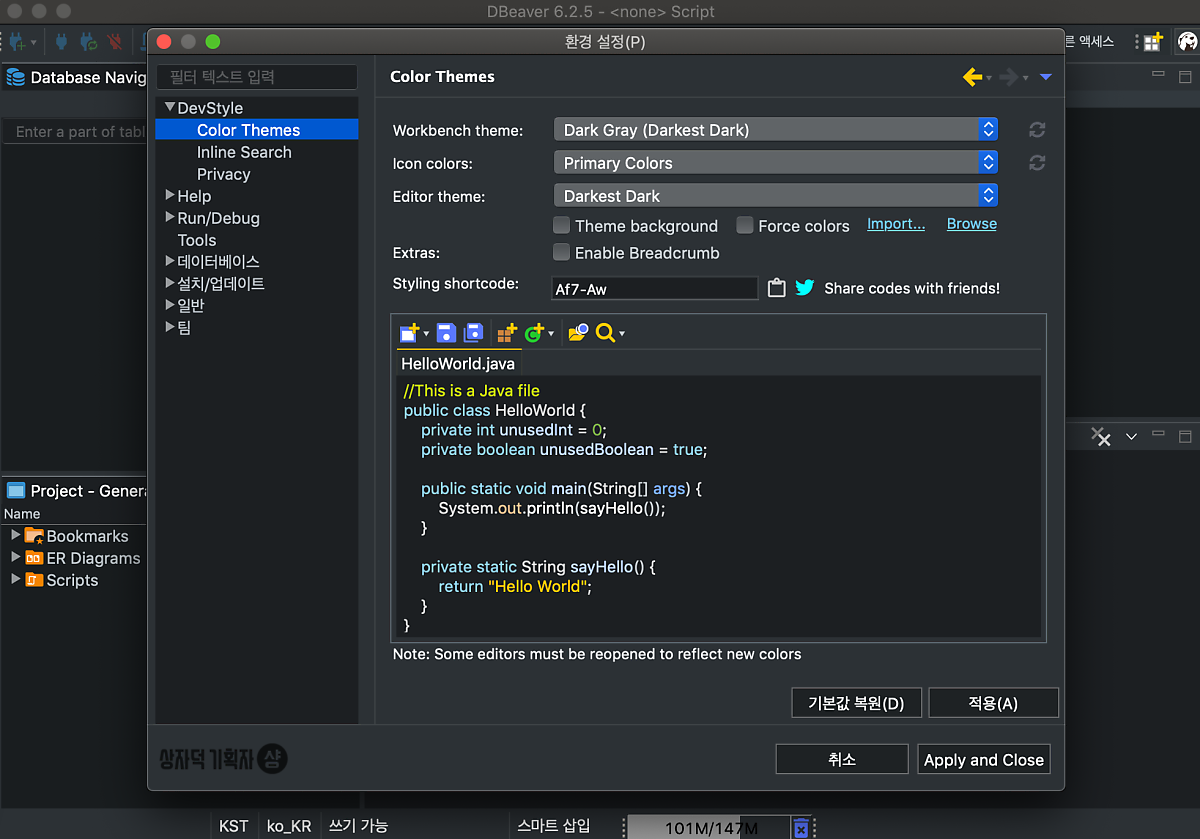Select Inline Search in preferences tree

point(244,152)
